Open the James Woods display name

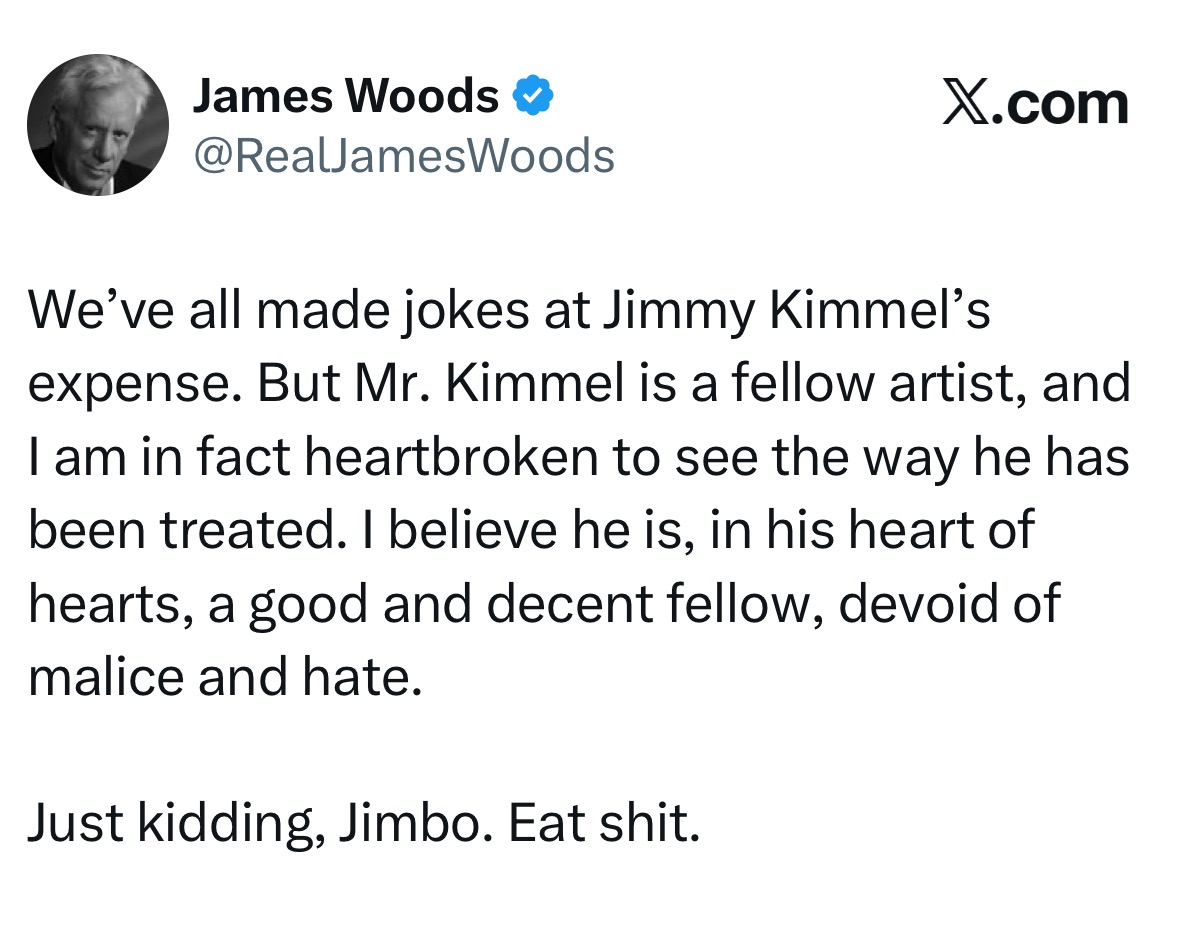[346, 96]
